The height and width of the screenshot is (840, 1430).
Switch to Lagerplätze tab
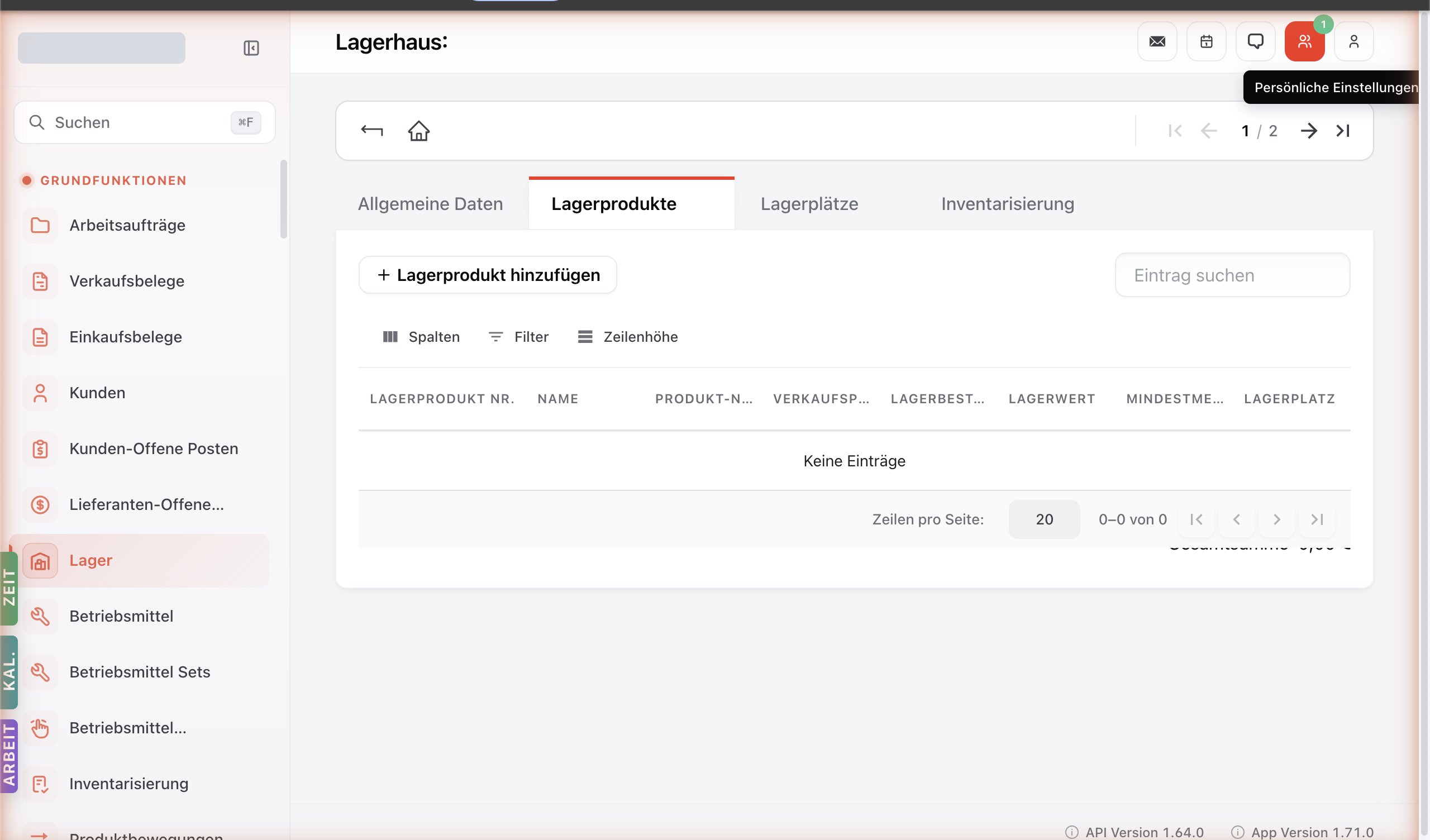click(809, 204)
